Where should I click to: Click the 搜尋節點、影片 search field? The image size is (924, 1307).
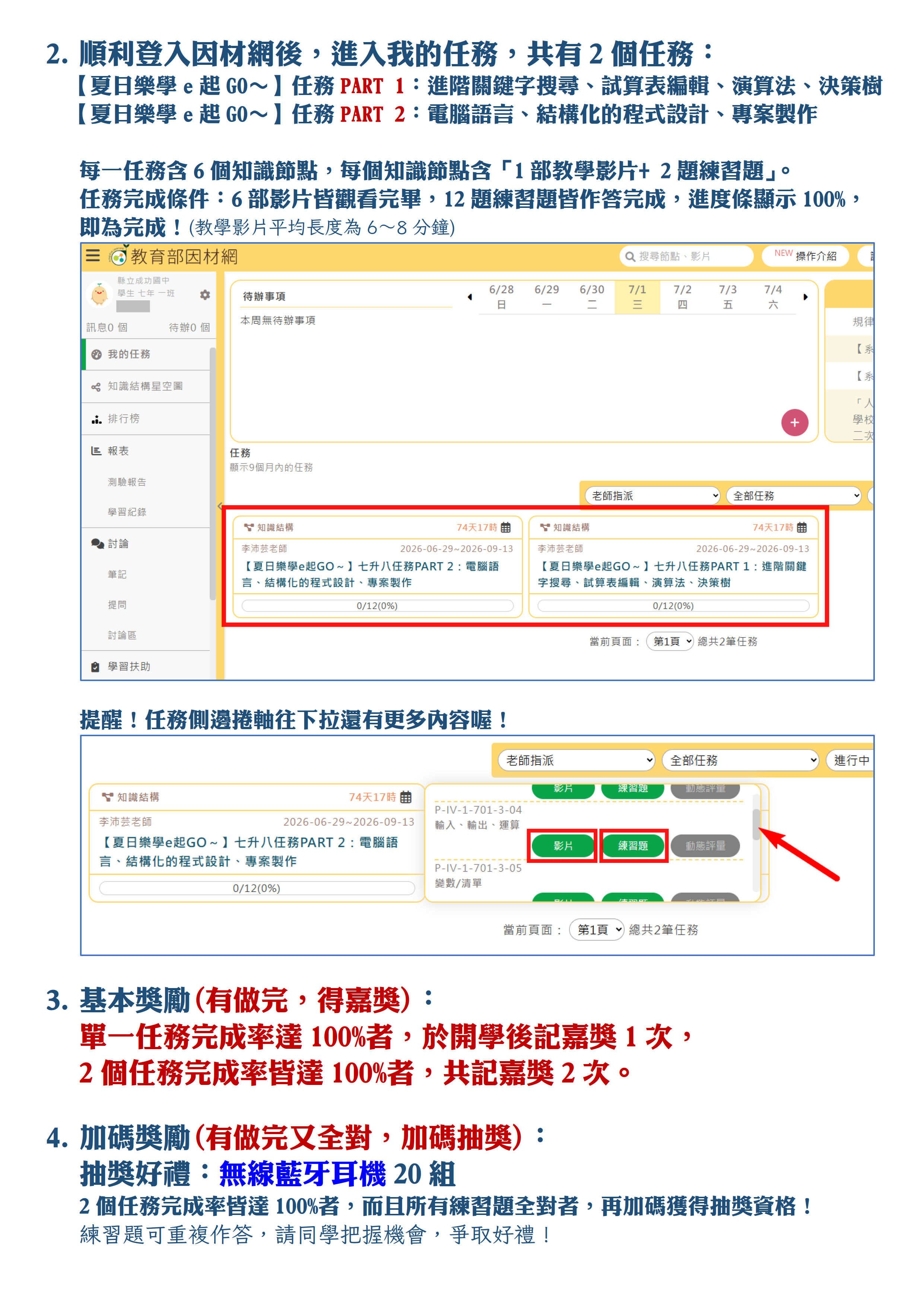(x=686, y=257)
